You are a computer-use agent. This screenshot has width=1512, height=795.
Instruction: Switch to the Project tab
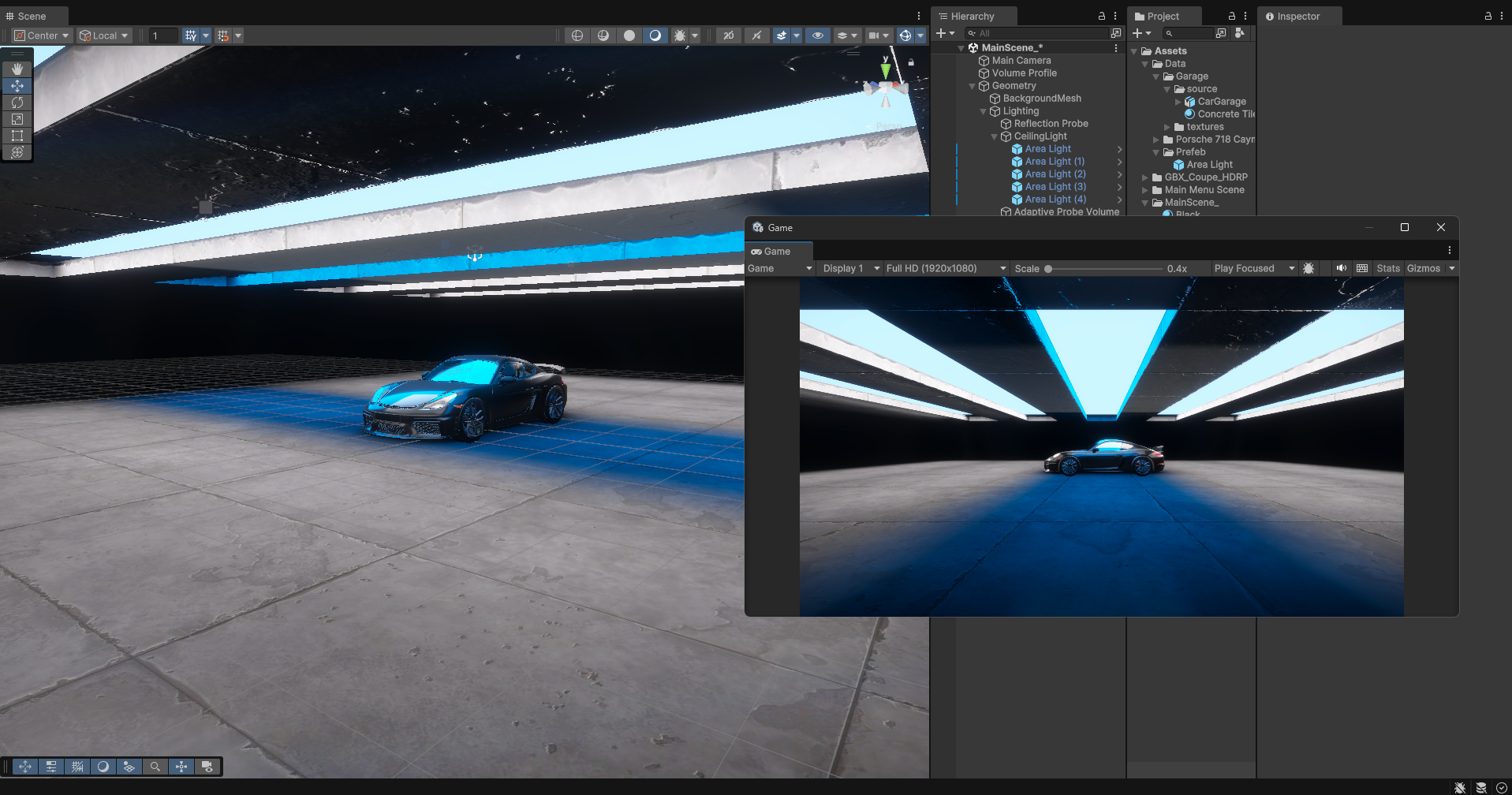pos(1163,16)
